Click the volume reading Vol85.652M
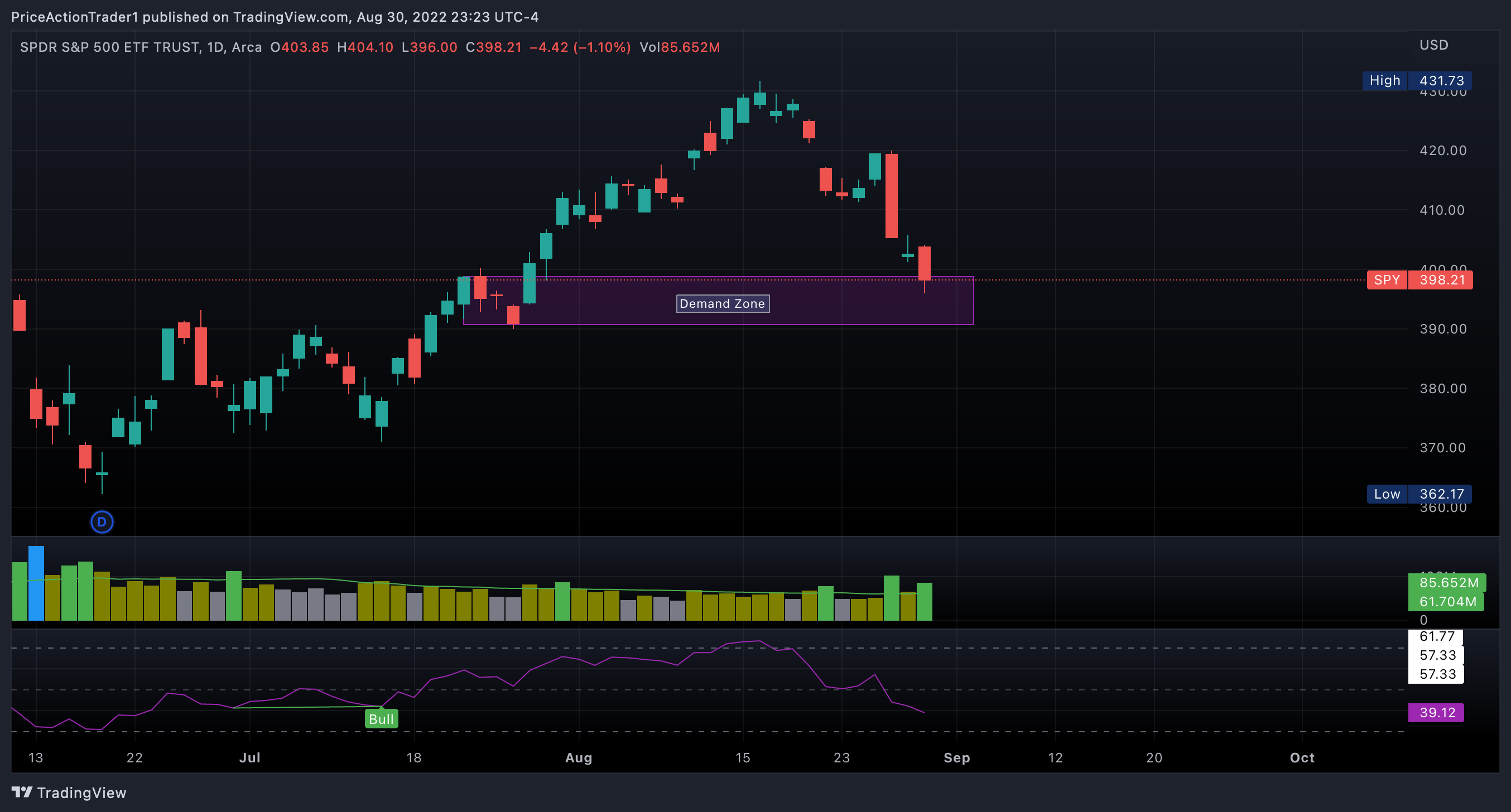The image size is (1511, 812). [680, 47]
